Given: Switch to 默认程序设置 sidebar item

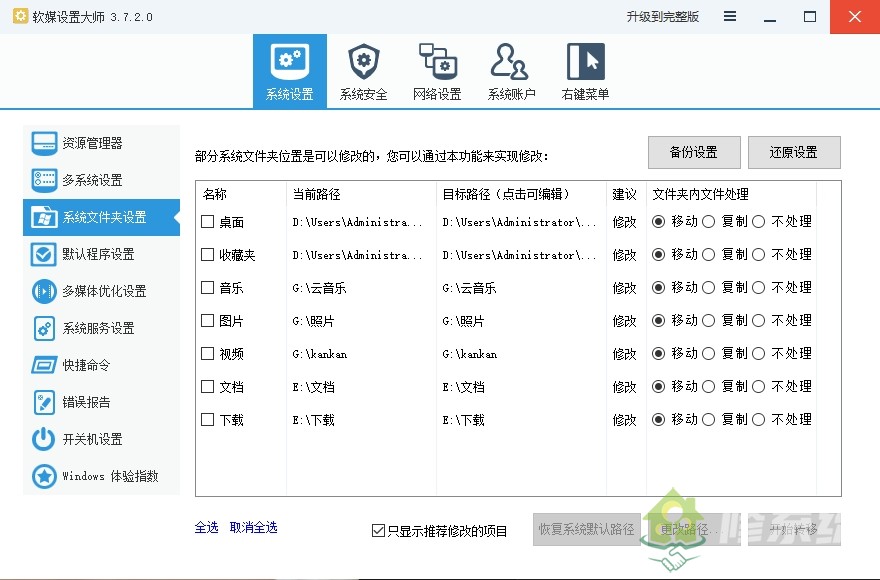Looking at the screenshot, I should (101, 254).
